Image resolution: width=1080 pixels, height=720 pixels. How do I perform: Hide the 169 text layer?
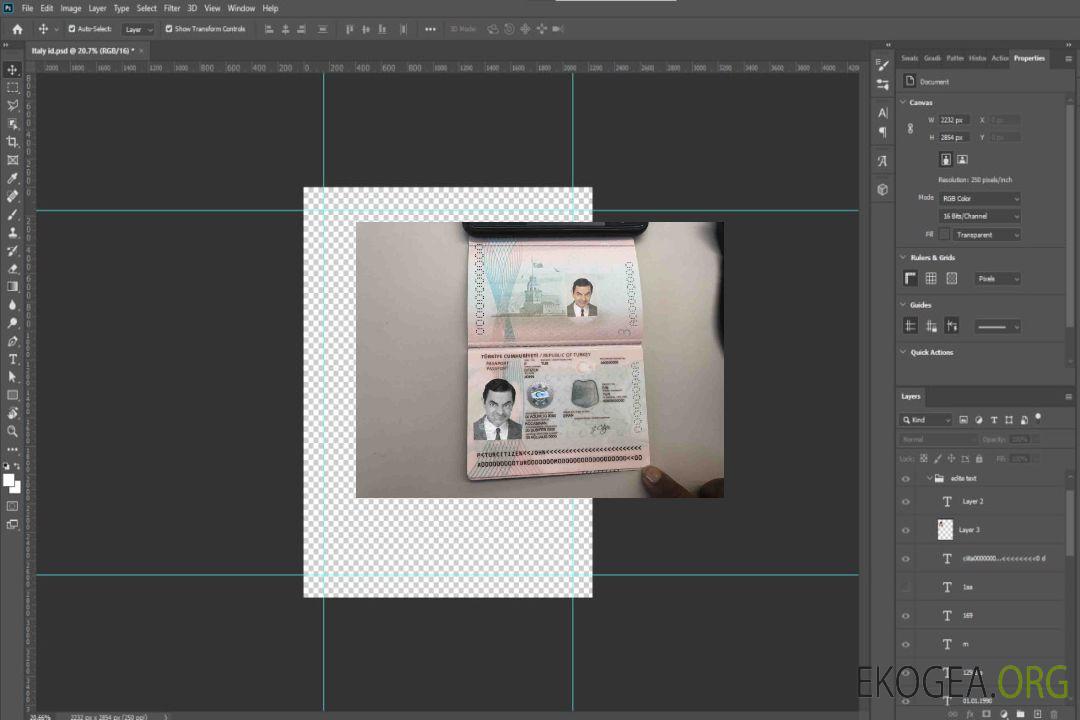click(906, 616)
